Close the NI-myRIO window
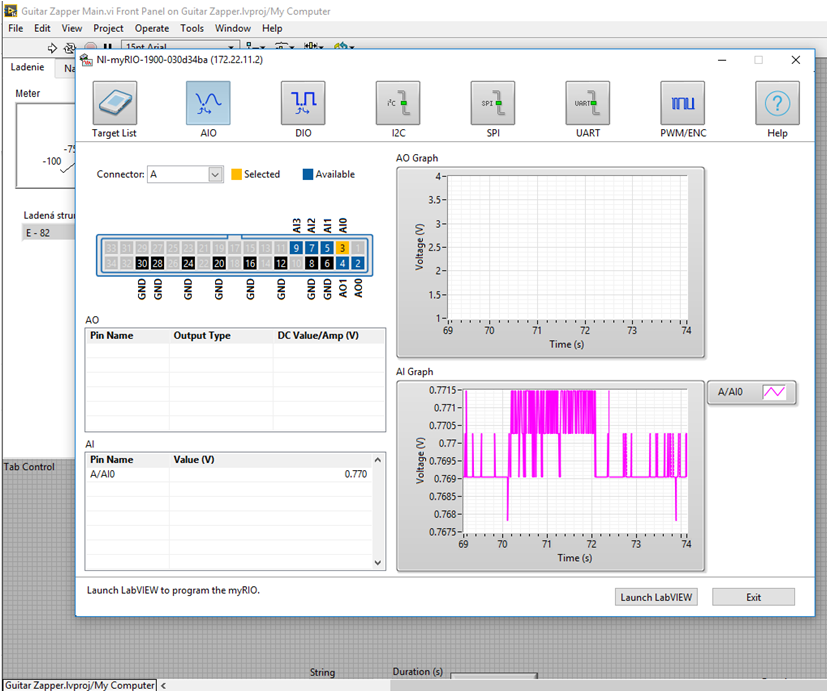Screen dimensions: 828x692 click(x=796, y=60)
